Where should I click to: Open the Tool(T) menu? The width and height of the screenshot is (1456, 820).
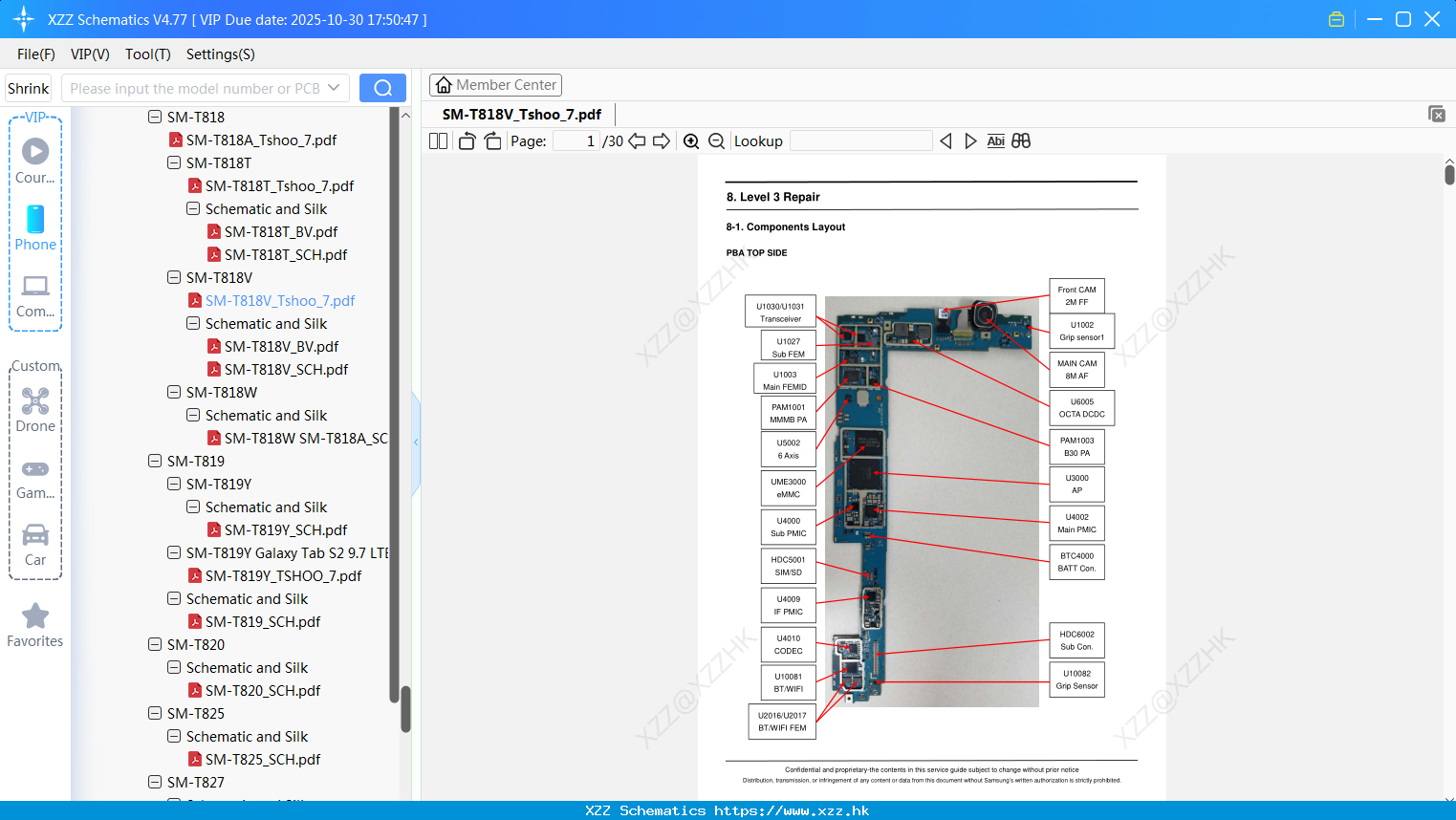tap(148, 54)
